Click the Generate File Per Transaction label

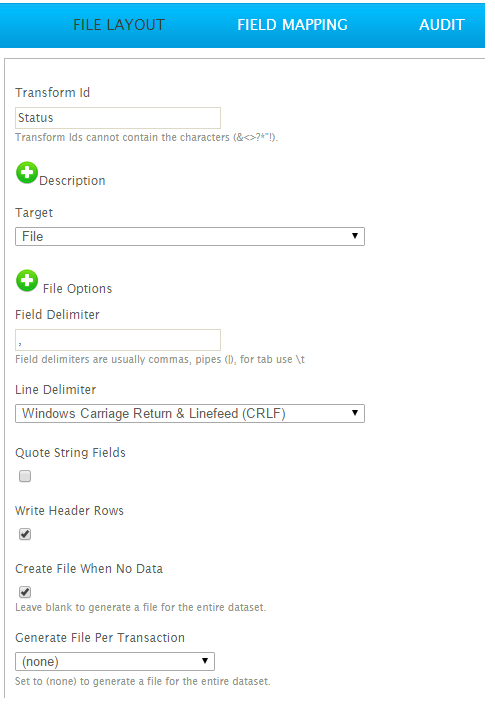100,638
